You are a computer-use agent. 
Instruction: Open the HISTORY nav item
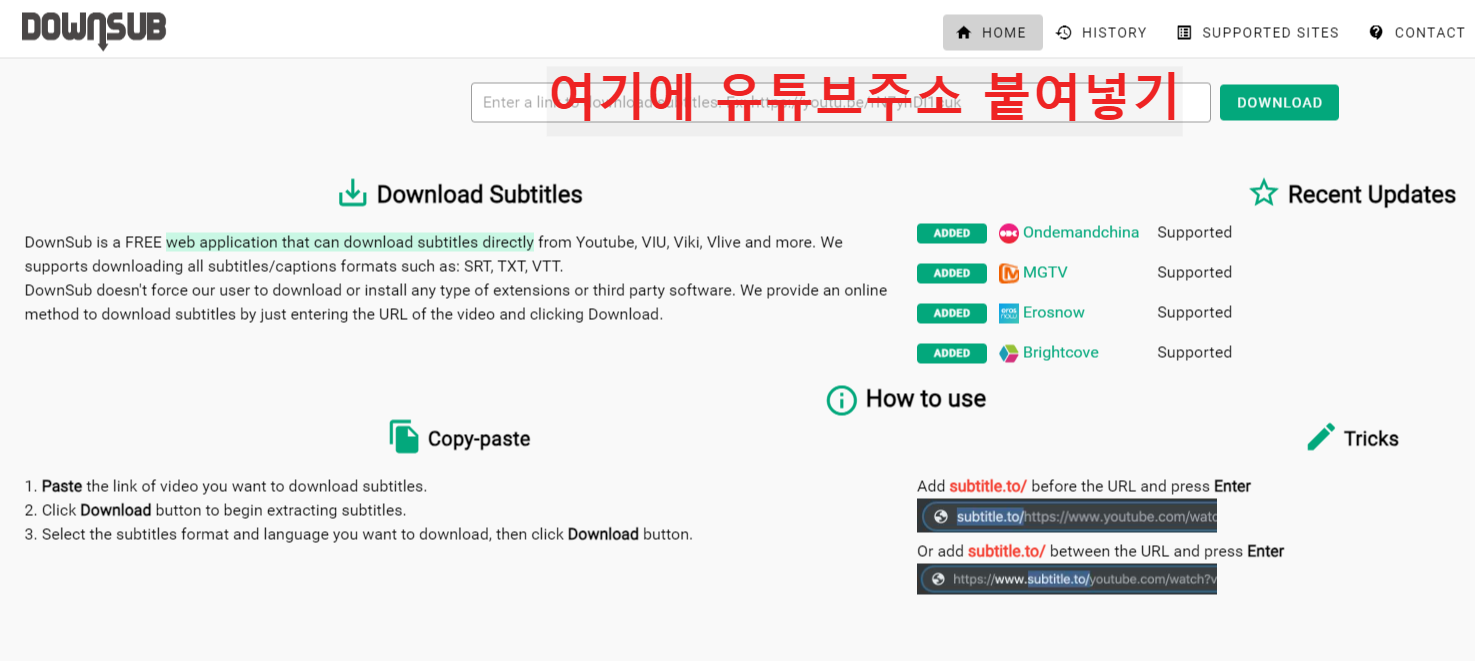1102,32
